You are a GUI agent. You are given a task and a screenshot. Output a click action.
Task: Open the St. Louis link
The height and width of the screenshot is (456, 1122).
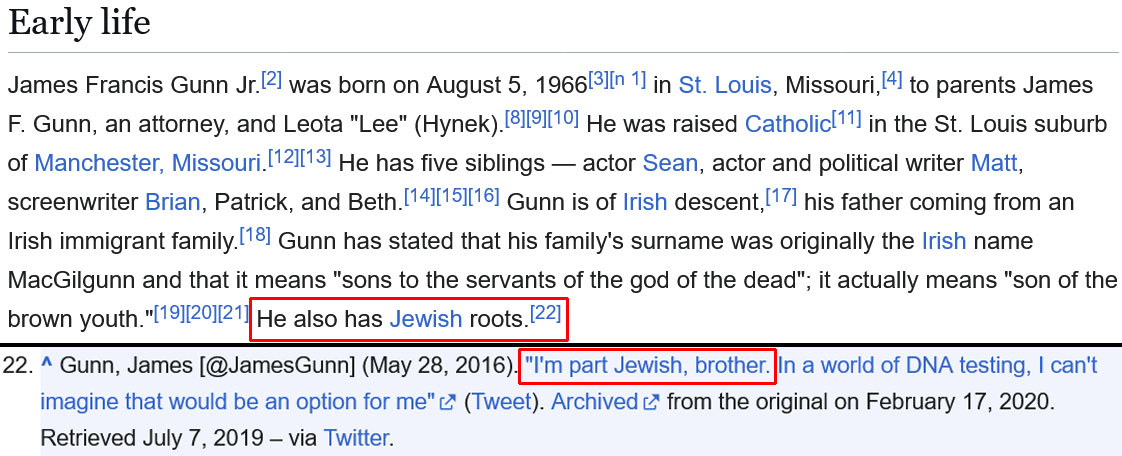(724, 85)
